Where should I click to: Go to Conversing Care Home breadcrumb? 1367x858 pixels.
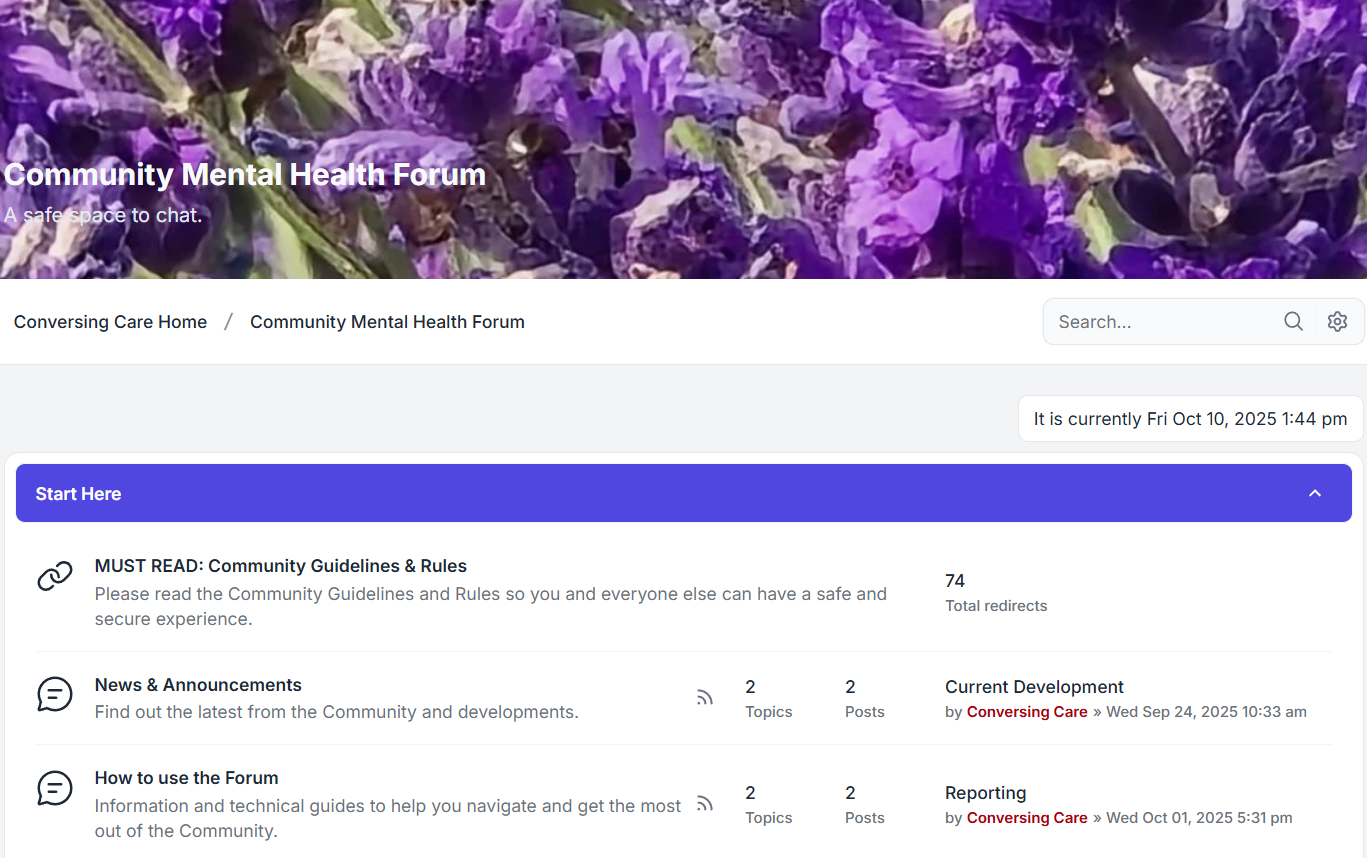[110, 322]
